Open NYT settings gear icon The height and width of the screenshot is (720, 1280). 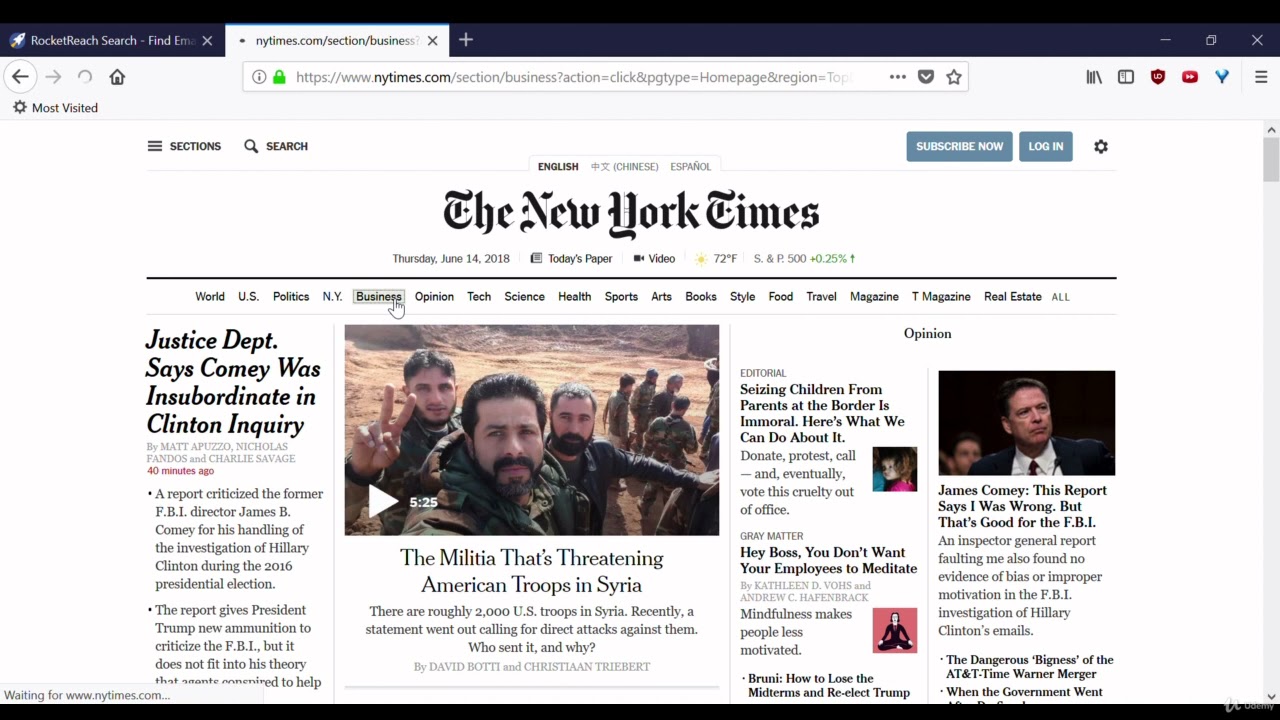tap(1101, 146)
